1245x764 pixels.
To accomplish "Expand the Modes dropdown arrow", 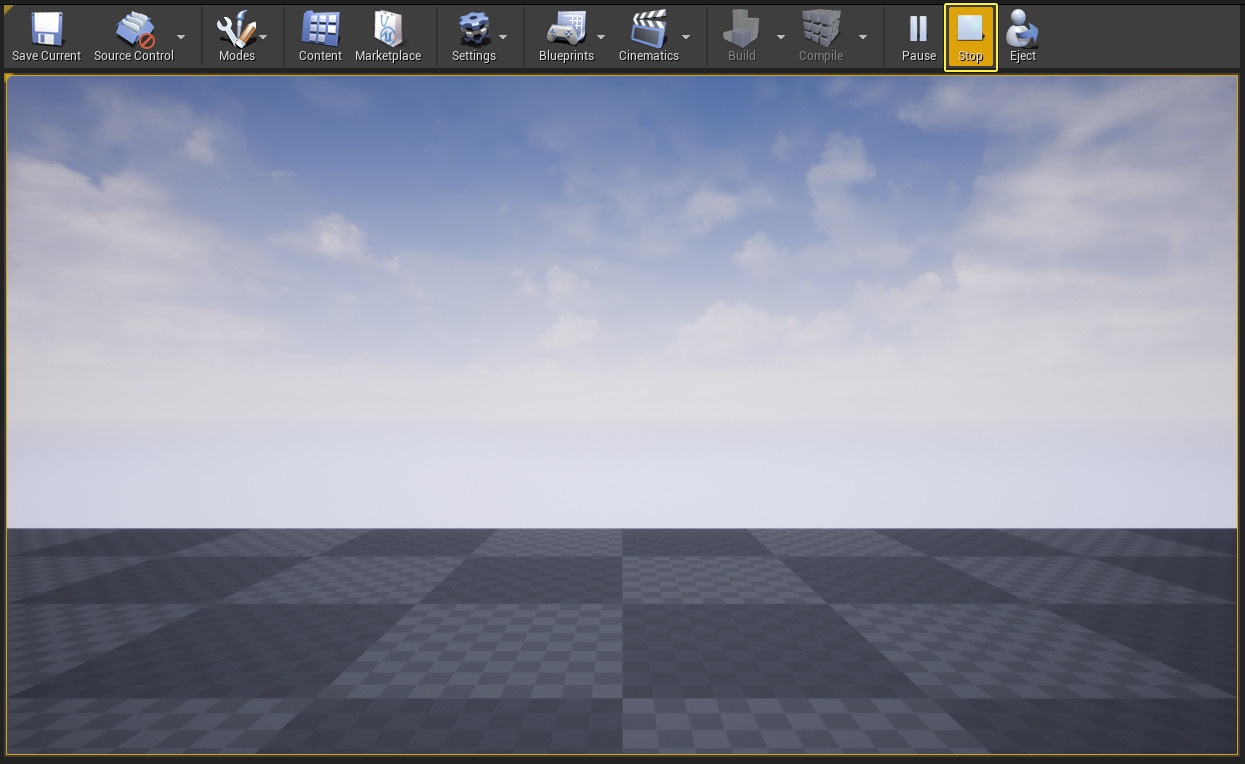I will click(263, 37).
